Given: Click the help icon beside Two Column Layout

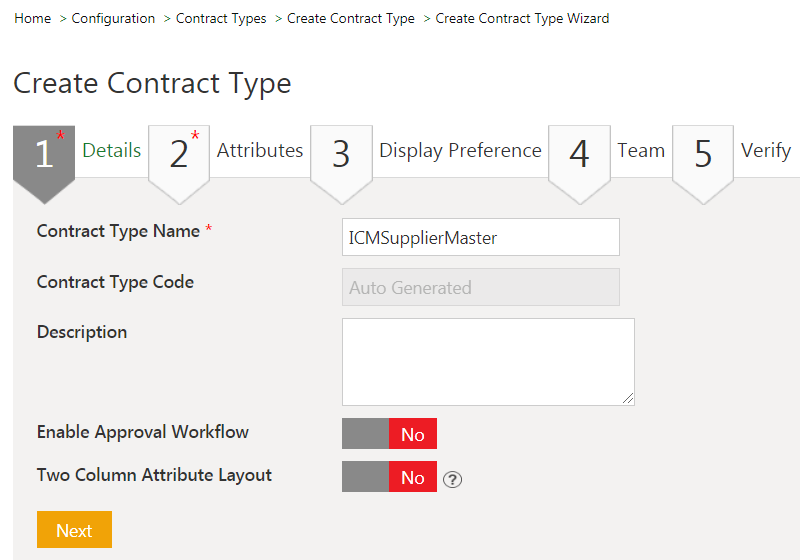Looking at the screenshot, I should click(453, 479).
